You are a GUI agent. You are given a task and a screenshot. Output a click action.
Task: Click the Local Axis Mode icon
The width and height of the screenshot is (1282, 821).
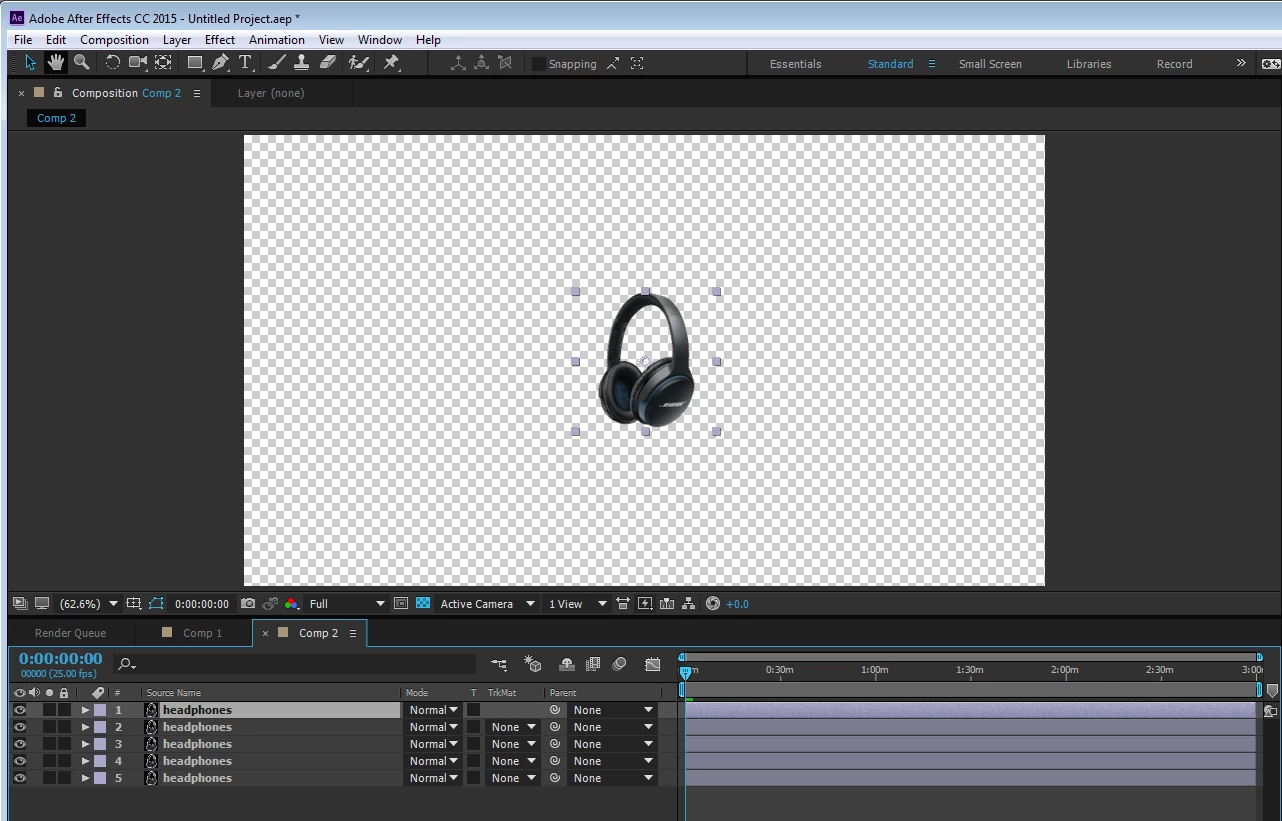pyautogui.click(x=458, y=63)
